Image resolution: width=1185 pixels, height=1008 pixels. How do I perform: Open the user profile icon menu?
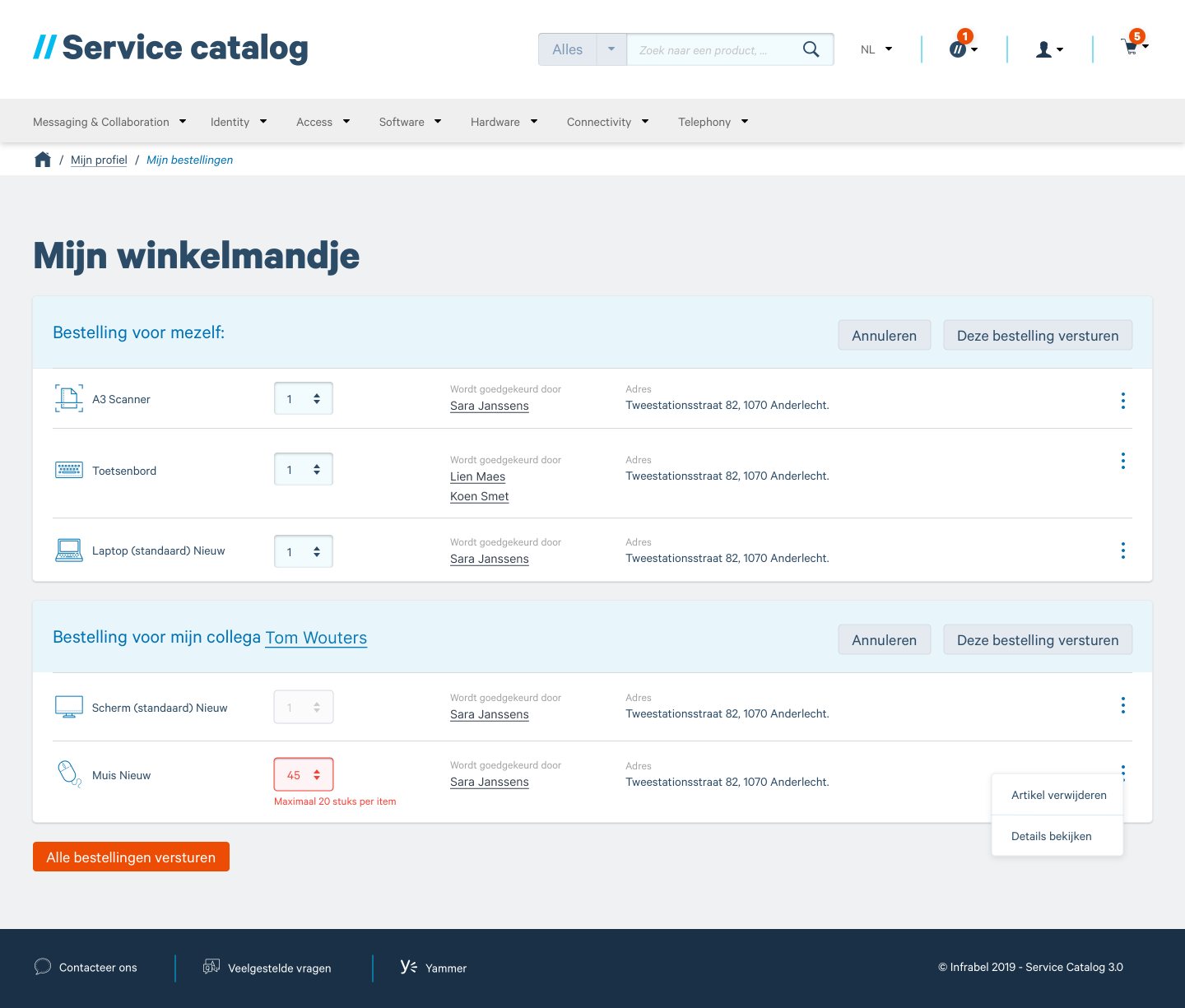coord(1048,49)
